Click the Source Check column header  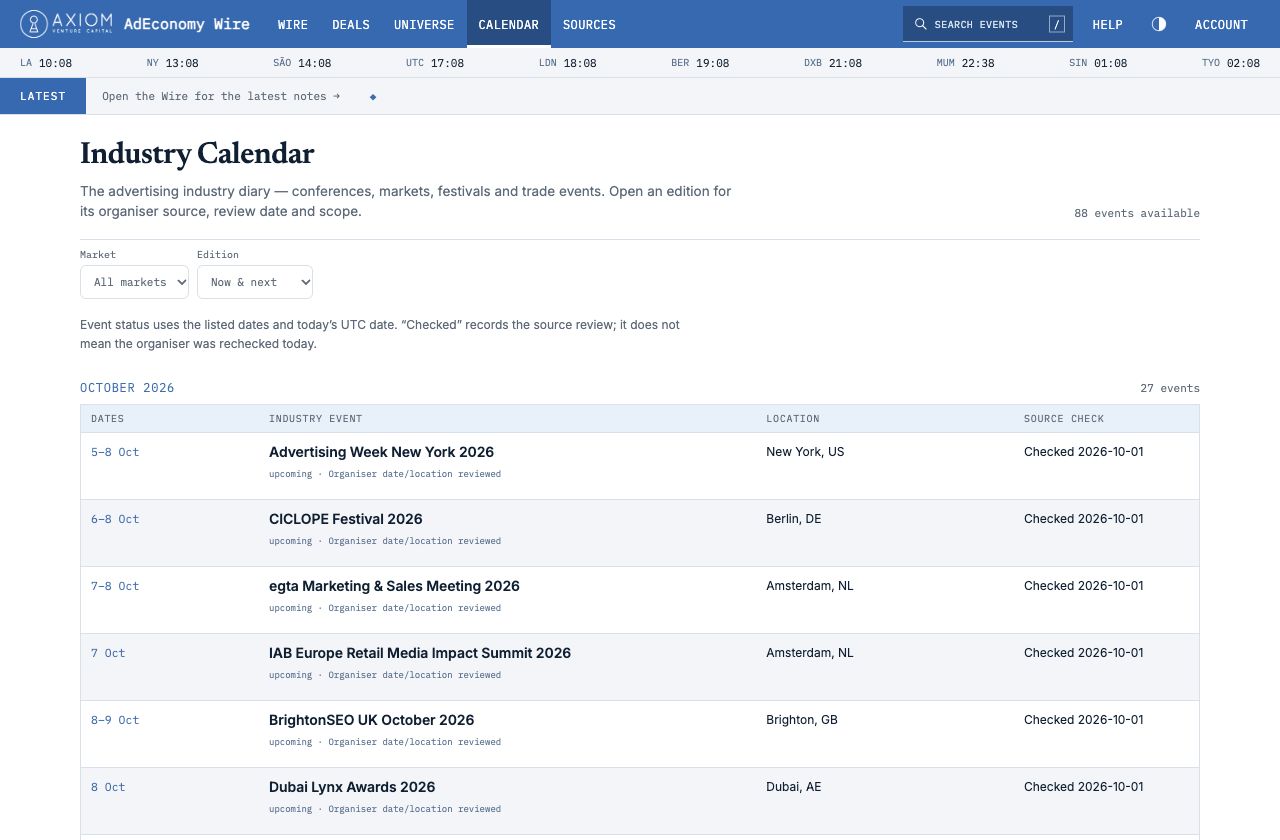click(x=1064, y=419)
